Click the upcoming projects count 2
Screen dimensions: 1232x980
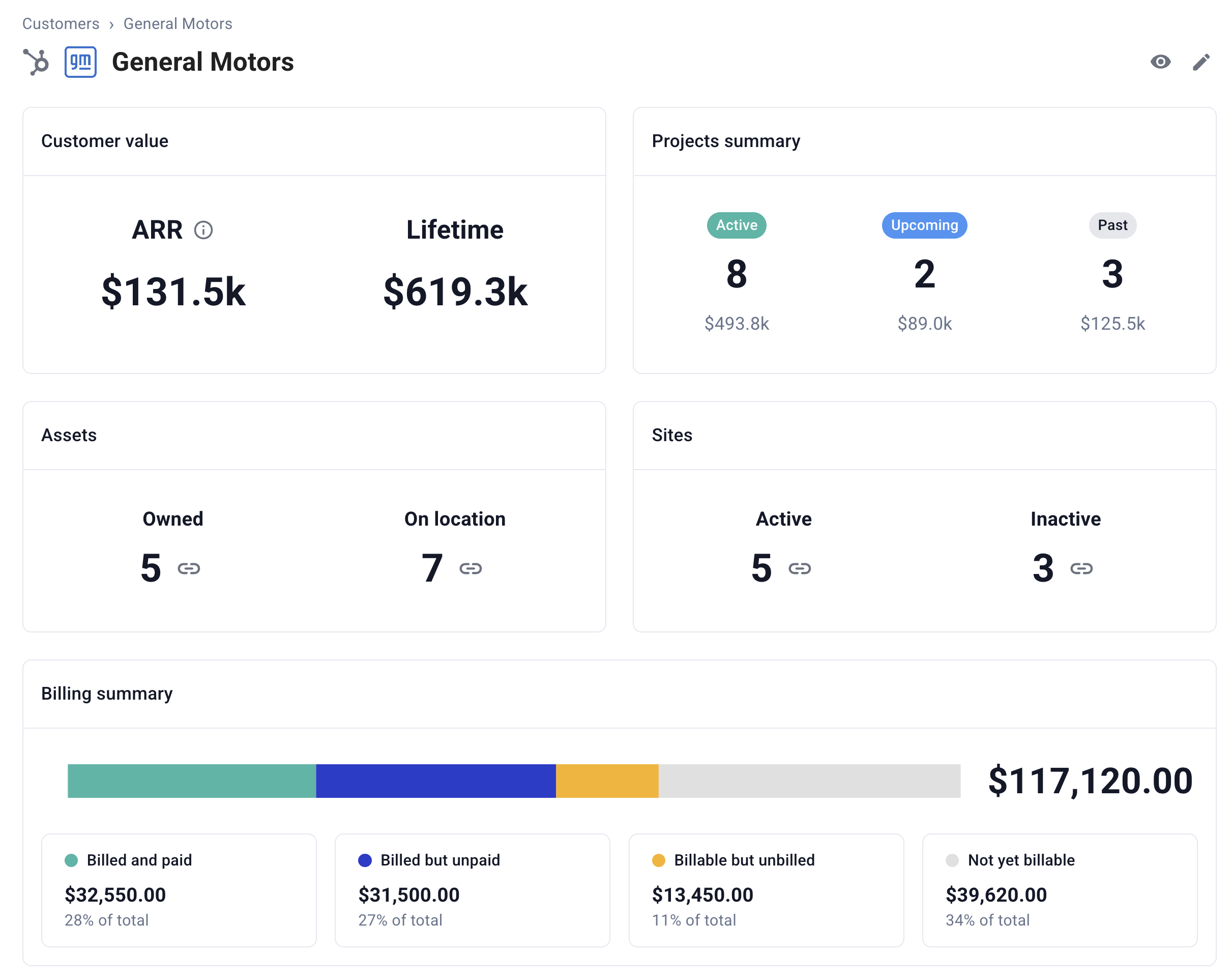click(x=924, y=274)
